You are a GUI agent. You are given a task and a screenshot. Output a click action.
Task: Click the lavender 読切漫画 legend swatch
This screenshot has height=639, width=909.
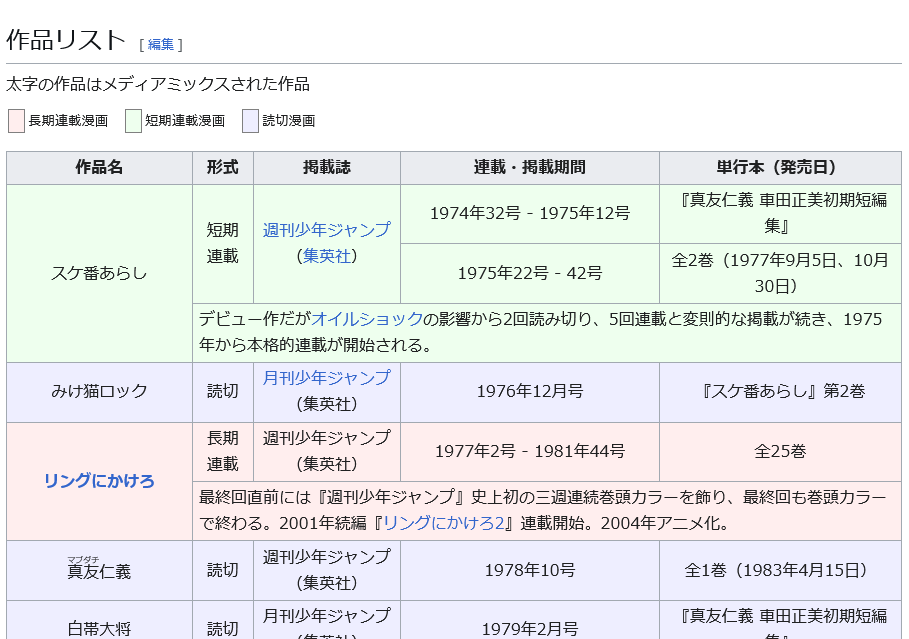[x=250, y=121]
